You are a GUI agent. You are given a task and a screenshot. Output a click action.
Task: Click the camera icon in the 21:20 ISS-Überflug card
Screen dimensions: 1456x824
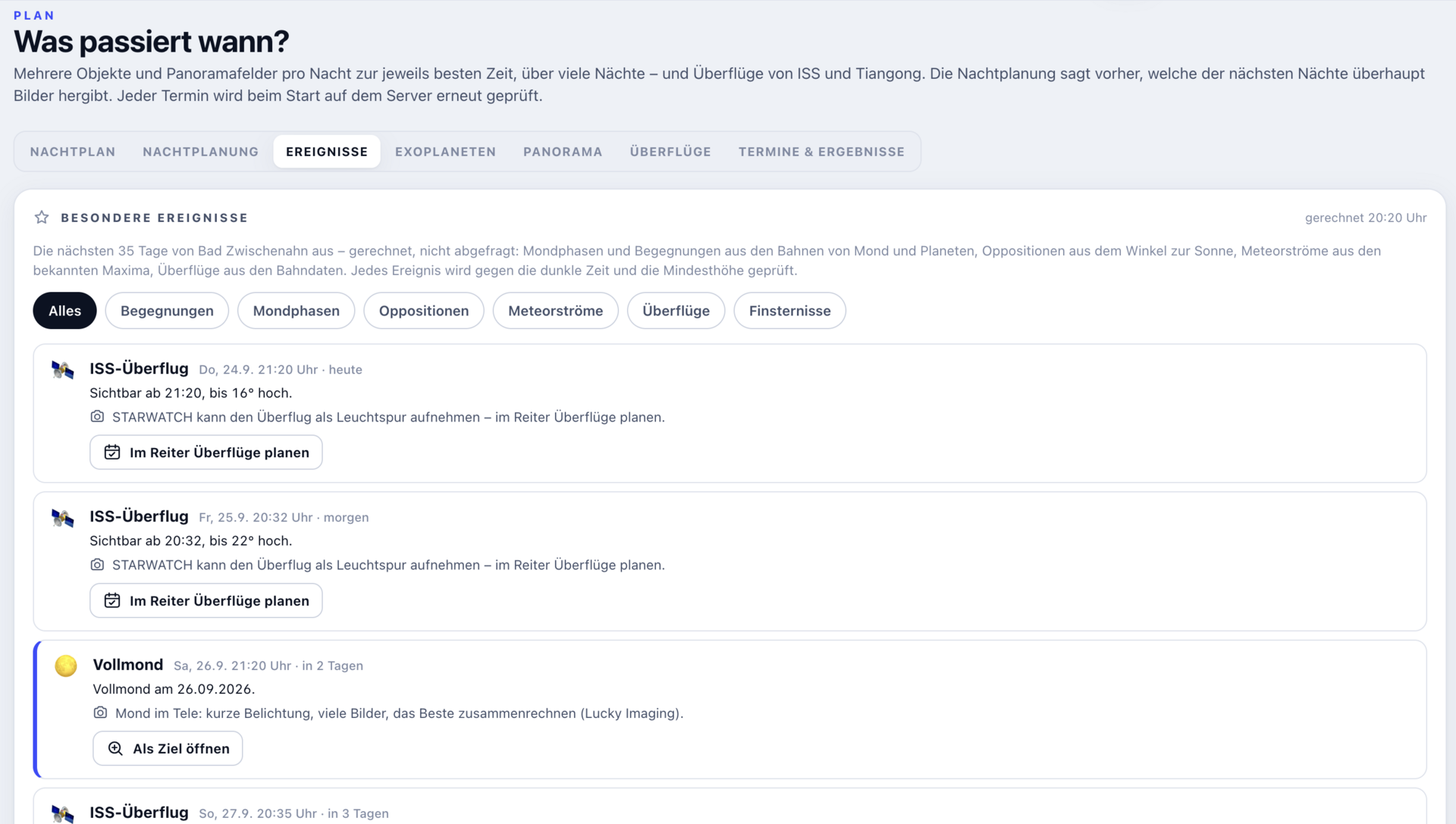(97, 417)
